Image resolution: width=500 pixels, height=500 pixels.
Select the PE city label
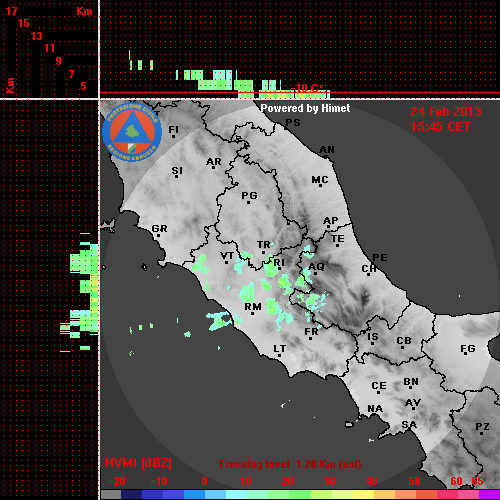tap(380, 258)
